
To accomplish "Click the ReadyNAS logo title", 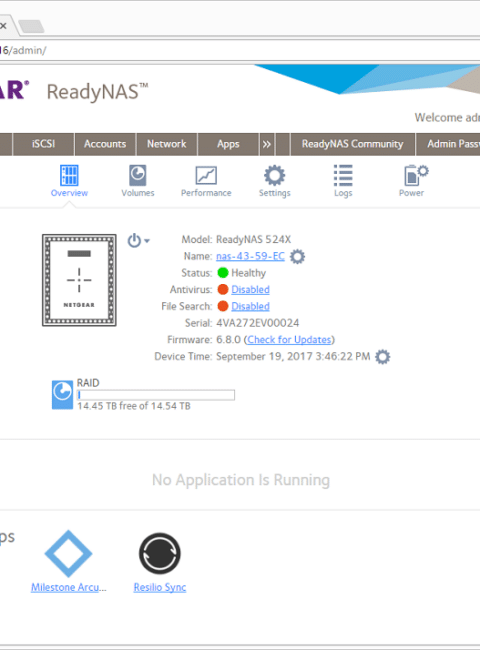I will tap(97, 92).
